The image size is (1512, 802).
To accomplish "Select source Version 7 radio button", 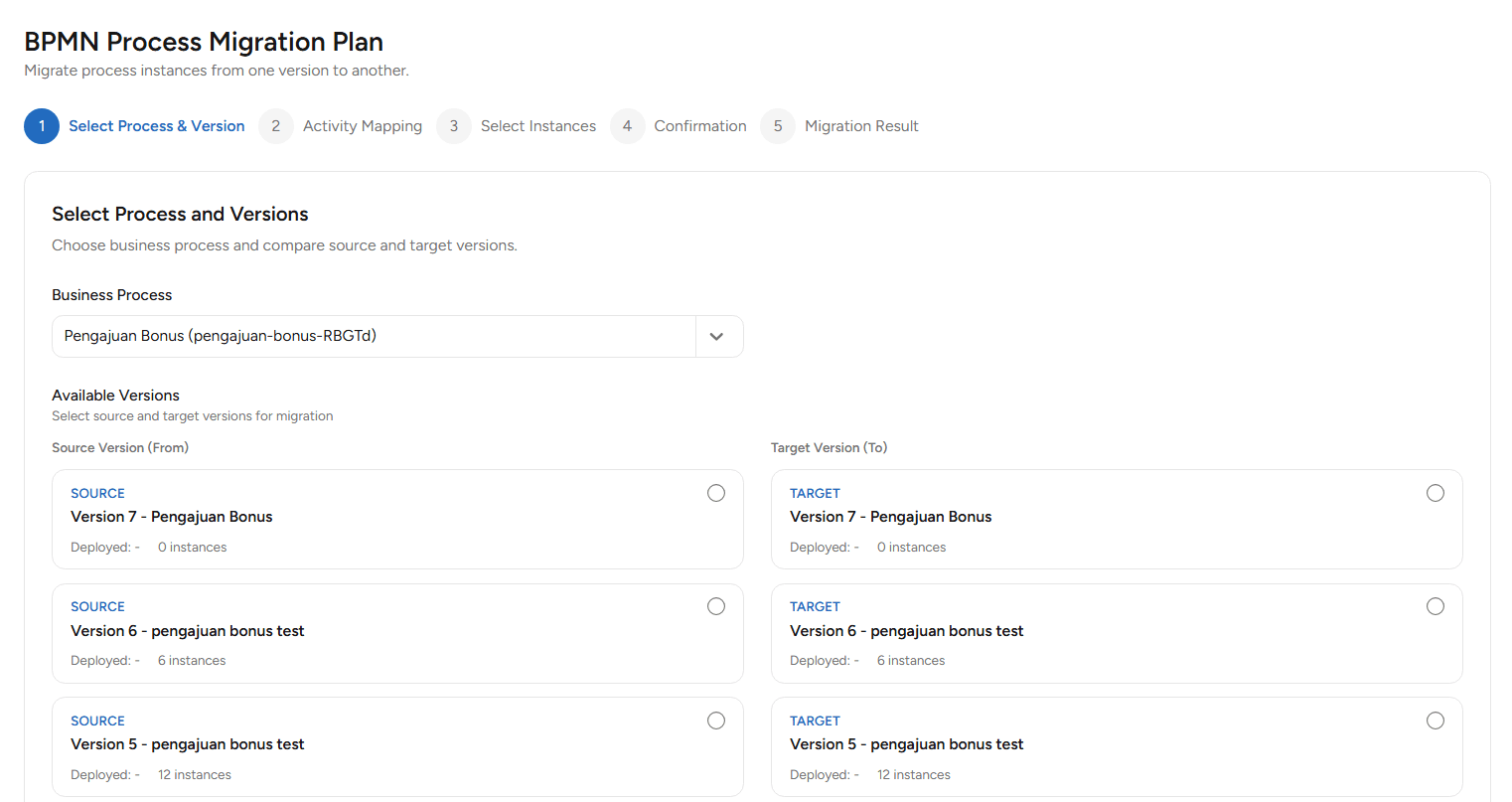I will [716, 493].
